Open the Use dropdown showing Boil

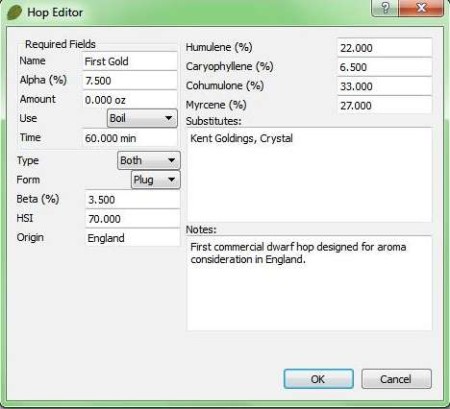tap(142, 118)
